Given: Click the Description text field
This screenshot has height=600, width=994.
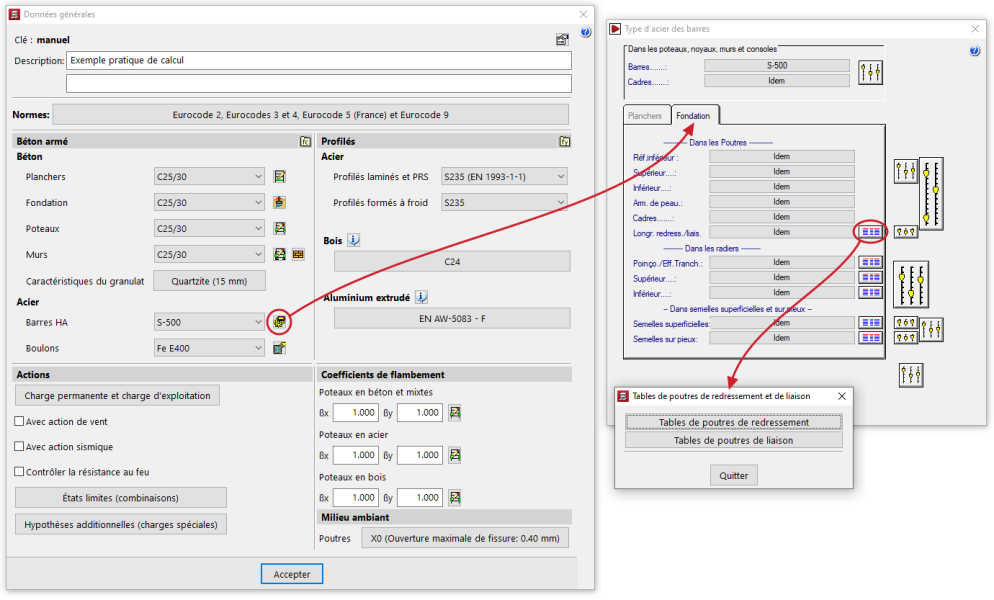Looking at the screenshot, I should tap(319, 60).
